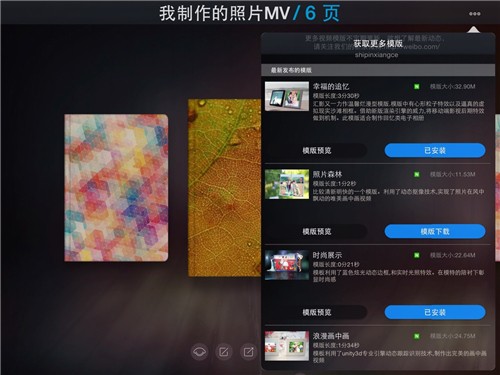Click the 我制作的照片MV header title
This screenshot has height=375, width=500.
coord(225,14)
